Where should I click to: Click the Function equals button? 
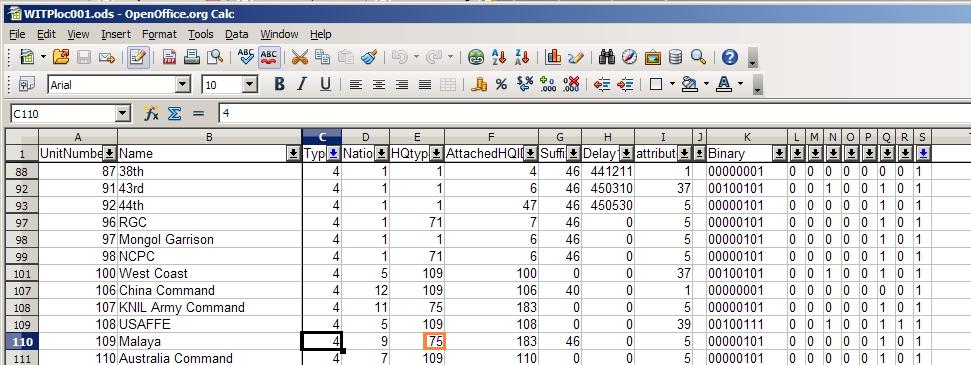point(198,113)
